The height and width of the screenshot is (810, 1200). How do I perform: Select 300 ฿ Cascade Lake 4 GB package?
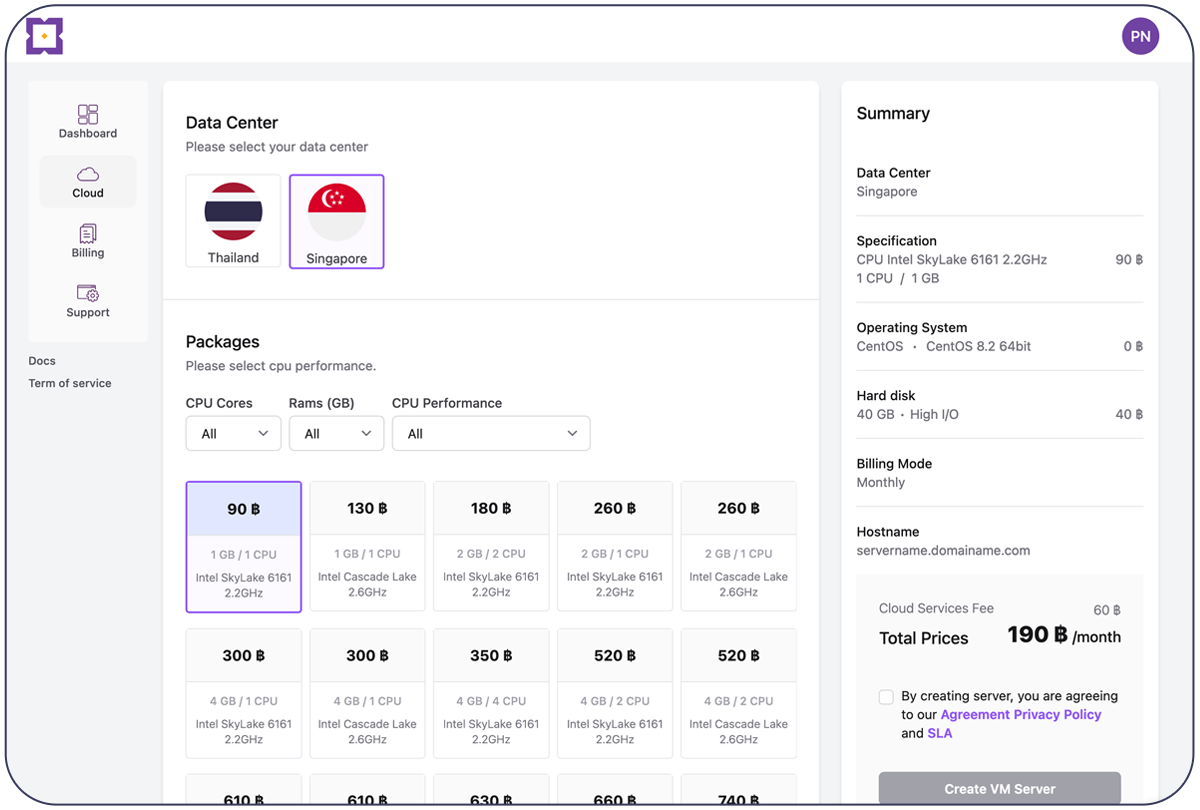coord(367,693)
